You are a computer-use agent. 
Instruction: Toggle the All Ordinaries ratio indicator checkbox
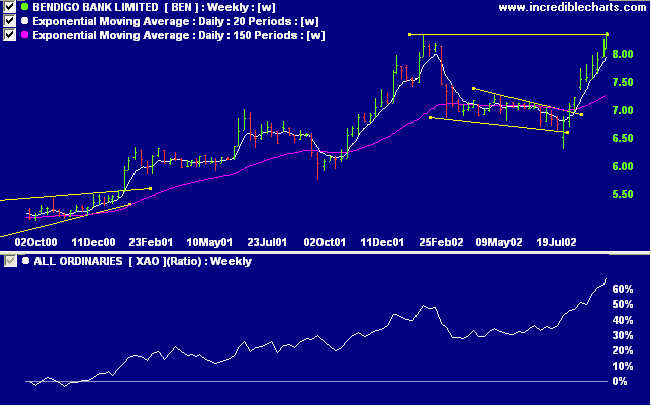point(10,261)
